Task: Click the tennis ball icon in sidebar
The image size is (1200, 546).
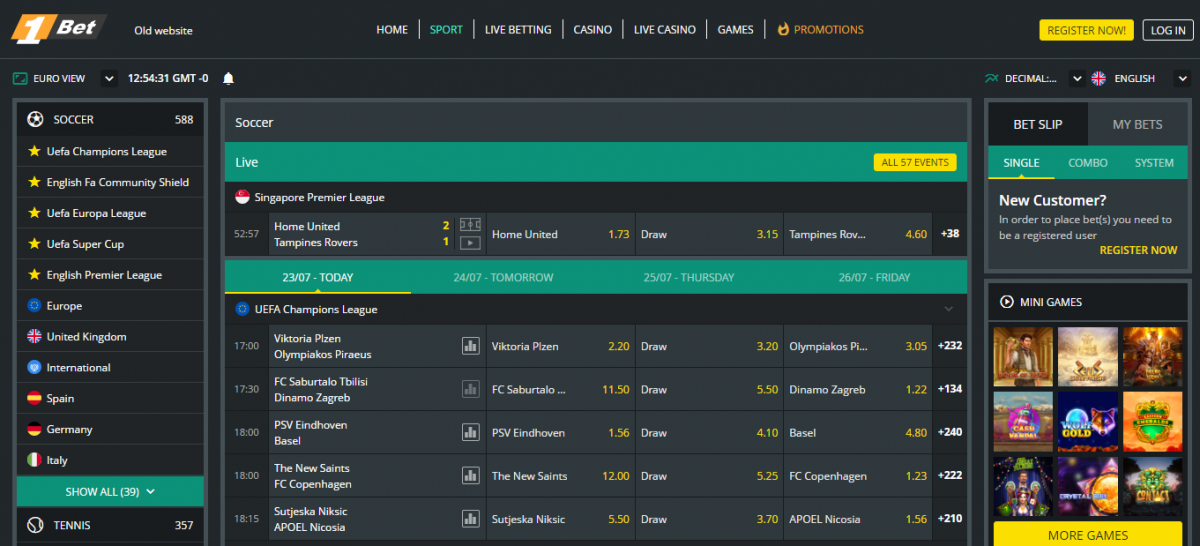Action: coord(36,525)
